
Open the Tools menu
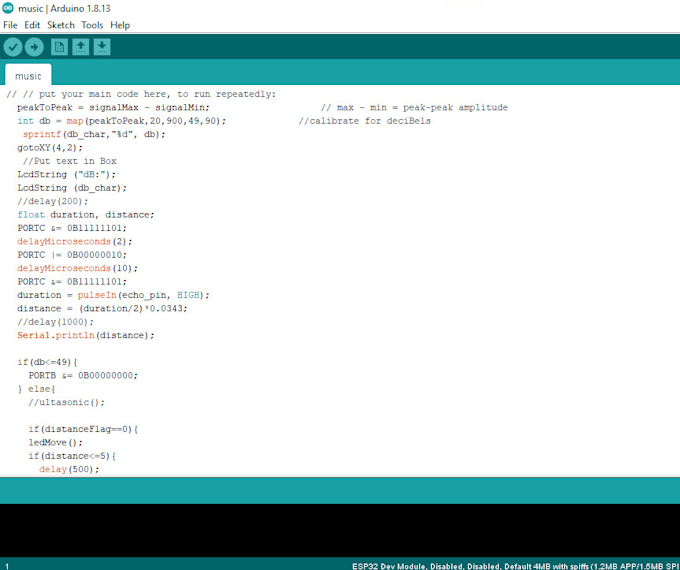(x=92, y=25)
